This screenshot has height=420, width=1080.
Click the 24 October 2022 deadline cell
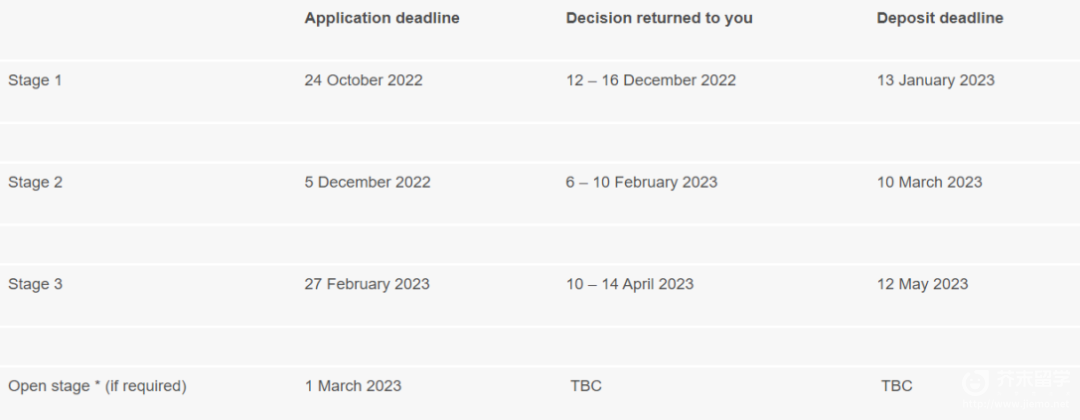point(364,81)
